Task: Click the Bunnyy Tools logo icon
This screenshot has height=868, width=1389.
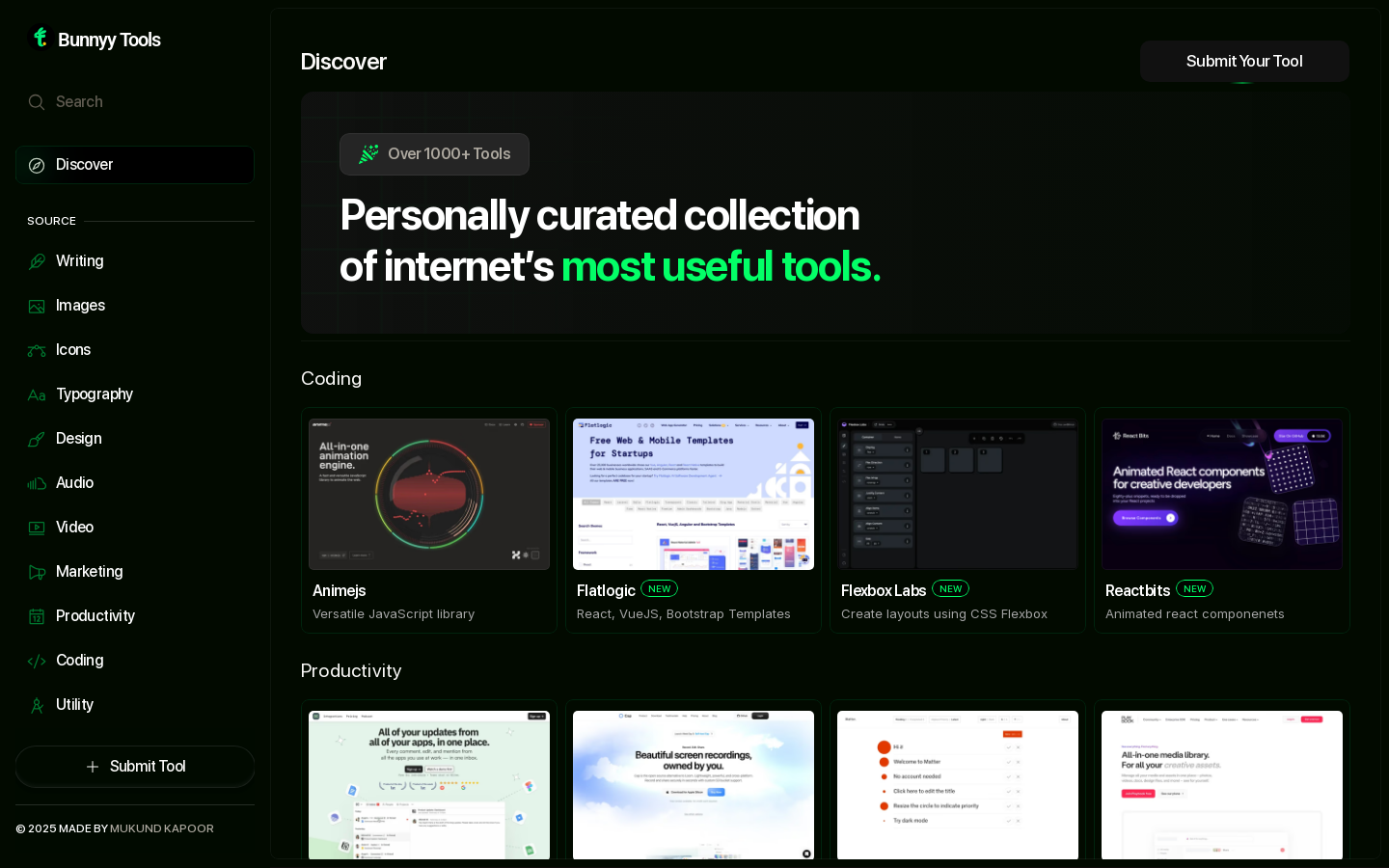Action: click(40, 38)
